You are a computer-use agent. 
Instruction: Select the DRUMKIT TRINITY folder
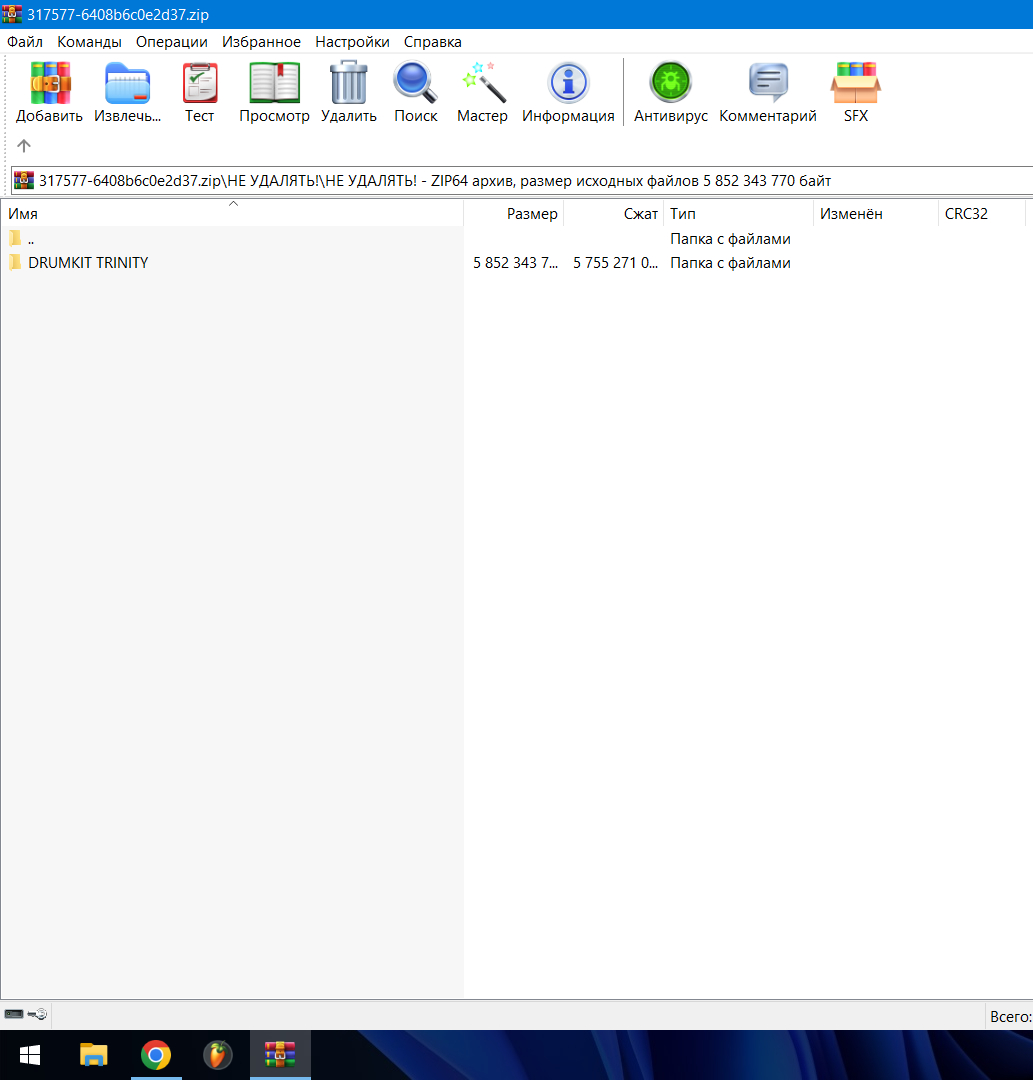pyautogui.click(x=88, y=263)
